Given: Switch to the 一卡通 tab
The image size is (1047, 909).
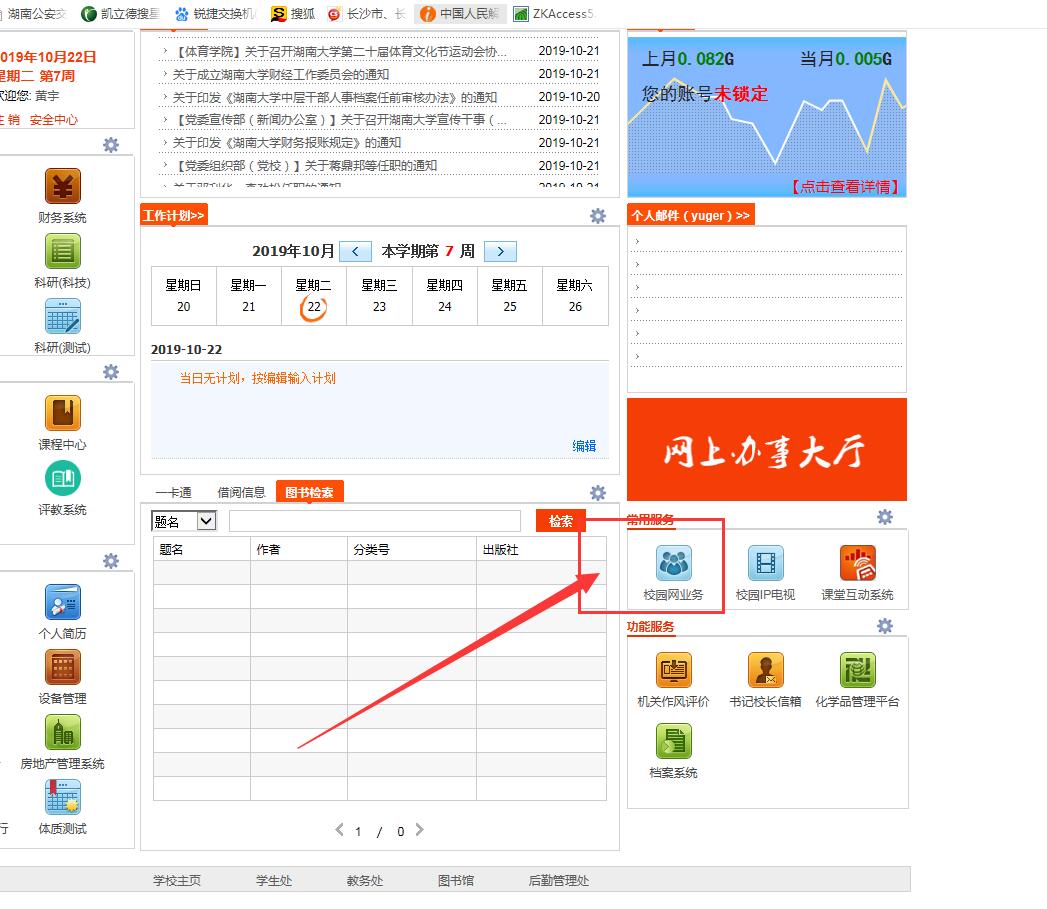Looking at the screenshot, I should coord(173,492).
